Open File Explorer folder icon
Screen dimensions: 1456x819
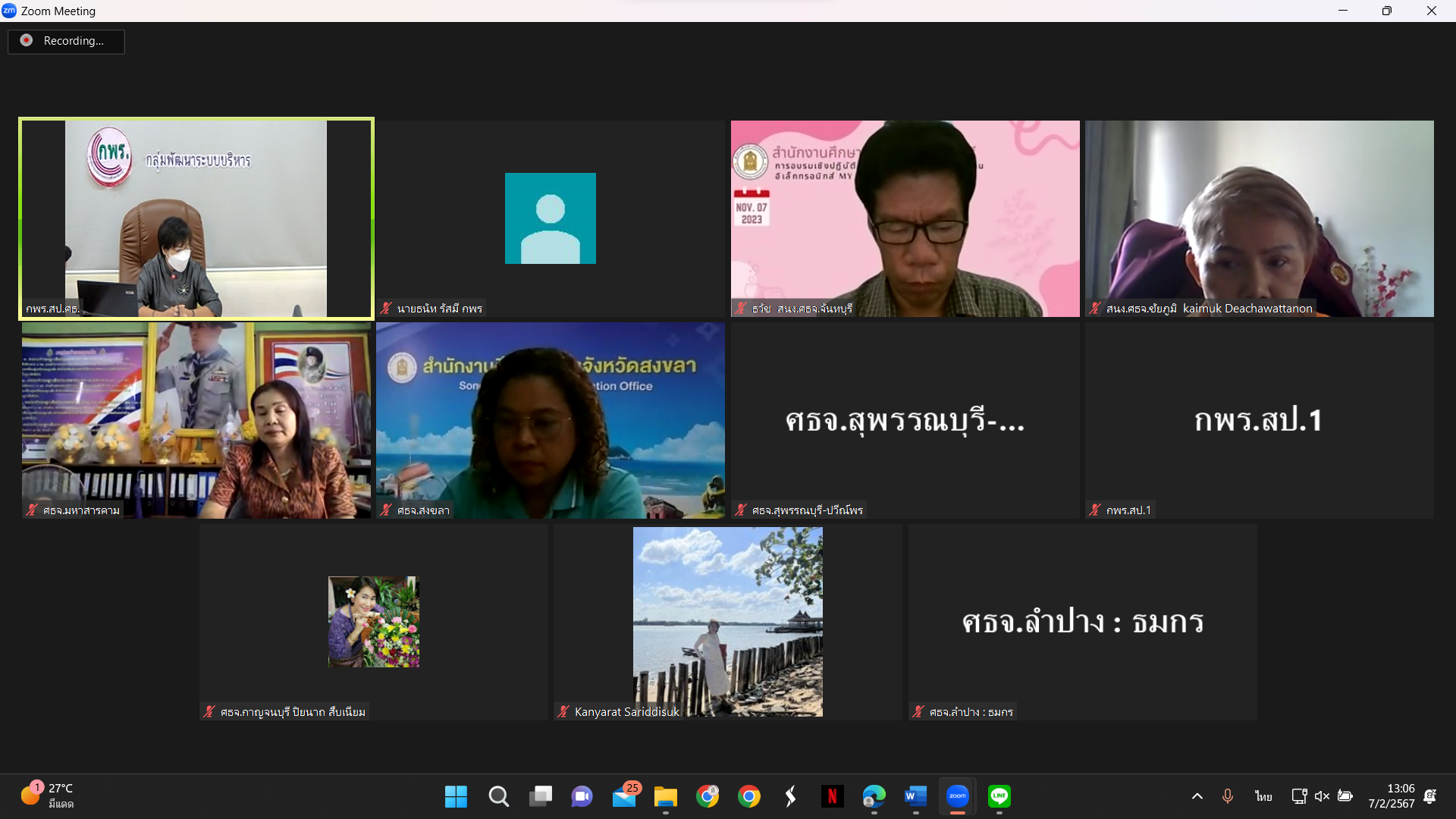[665, 796]
